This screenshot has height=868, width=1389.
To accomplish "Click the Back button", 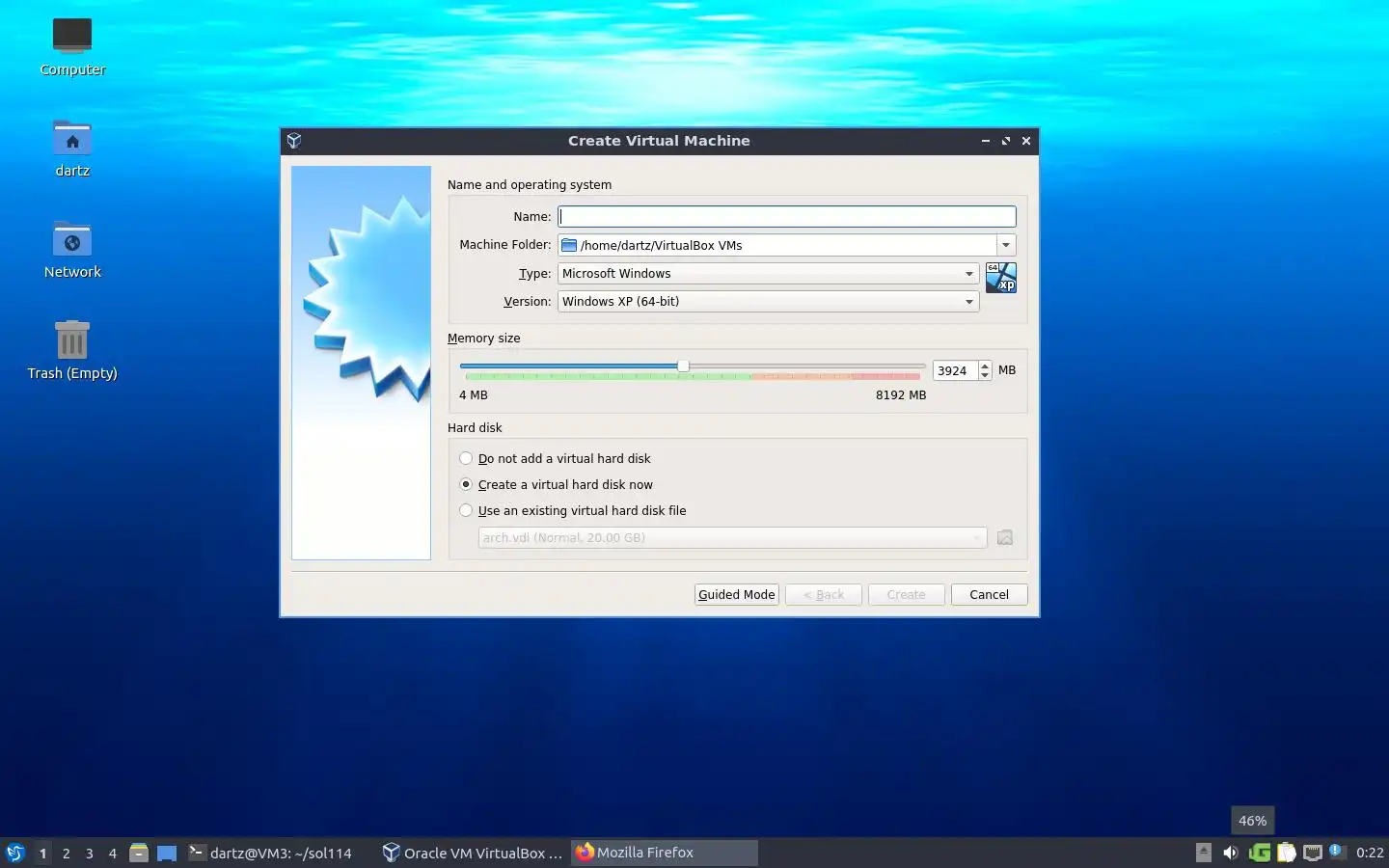I will tap(824, 595).
